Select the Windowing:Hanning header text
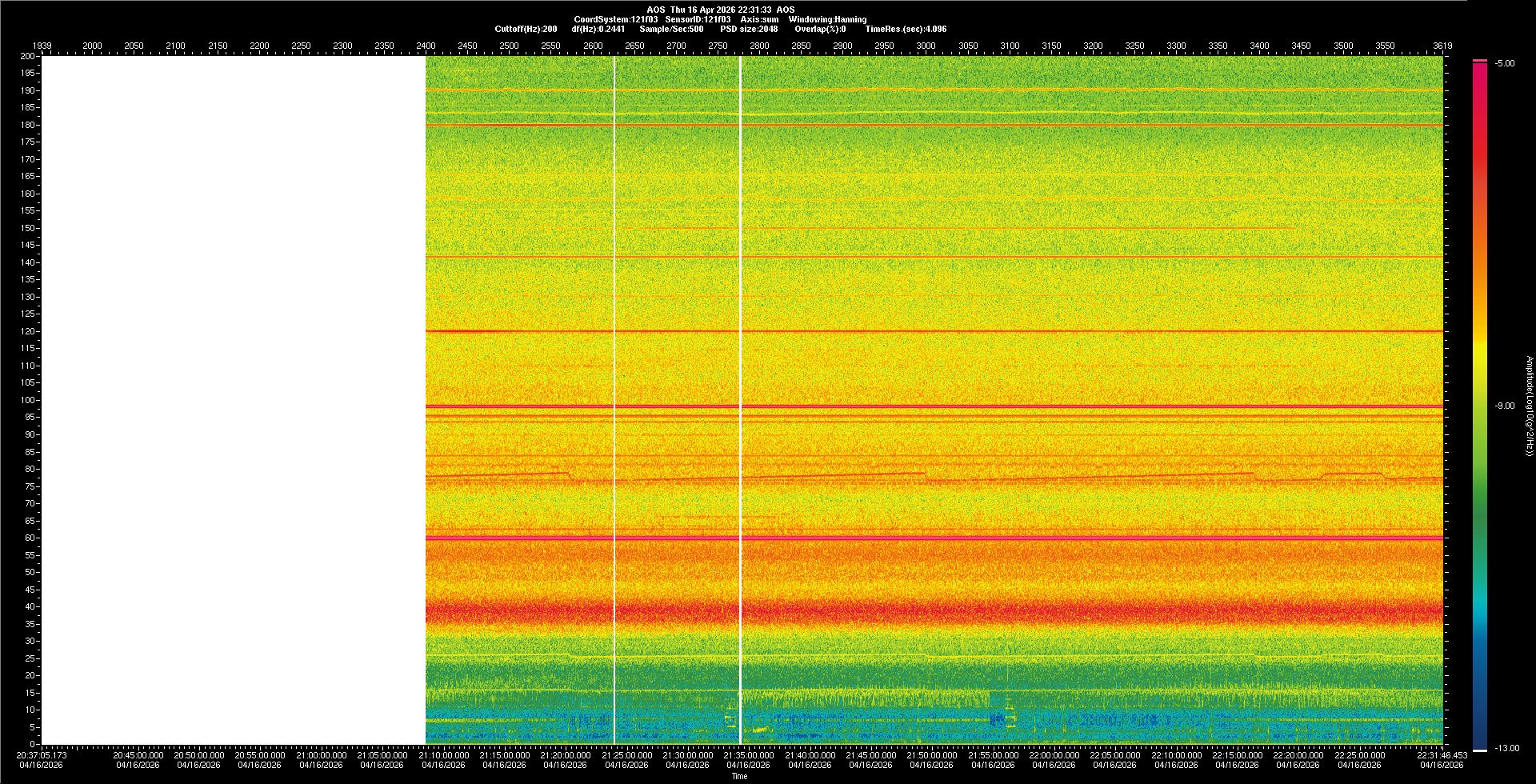Image resolution: width=1536 pixels, height=784 pixels. click(827, 19)
